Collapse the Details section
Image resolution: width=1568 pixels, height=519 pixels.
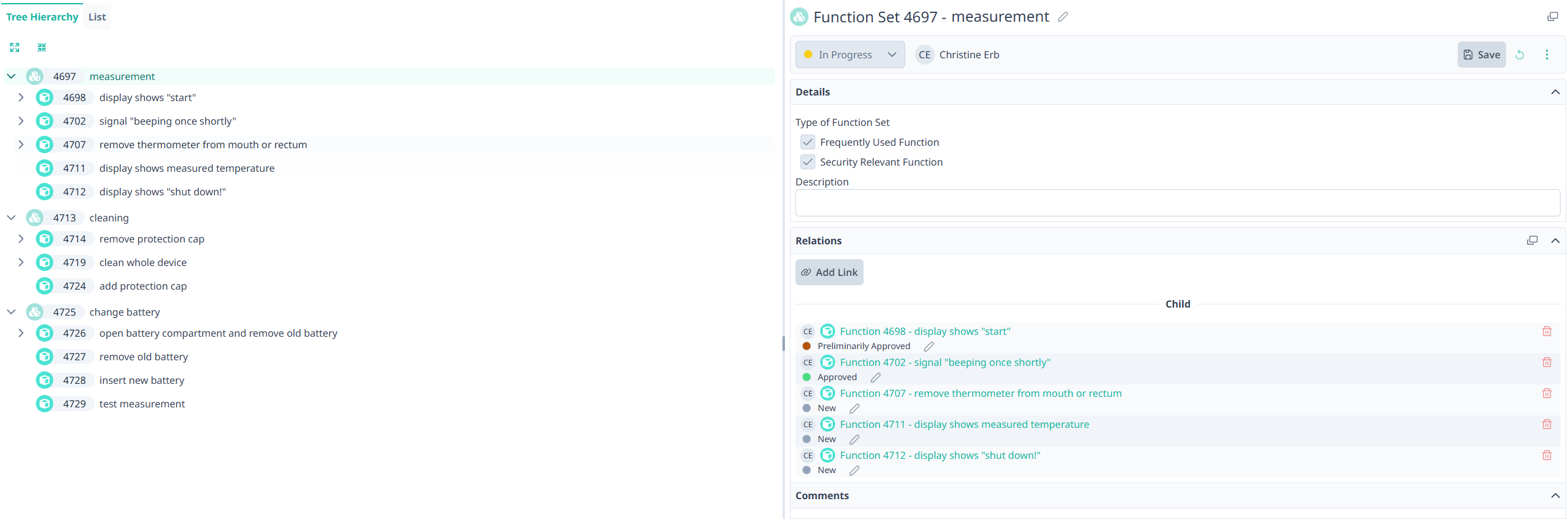click(1555, 92)
